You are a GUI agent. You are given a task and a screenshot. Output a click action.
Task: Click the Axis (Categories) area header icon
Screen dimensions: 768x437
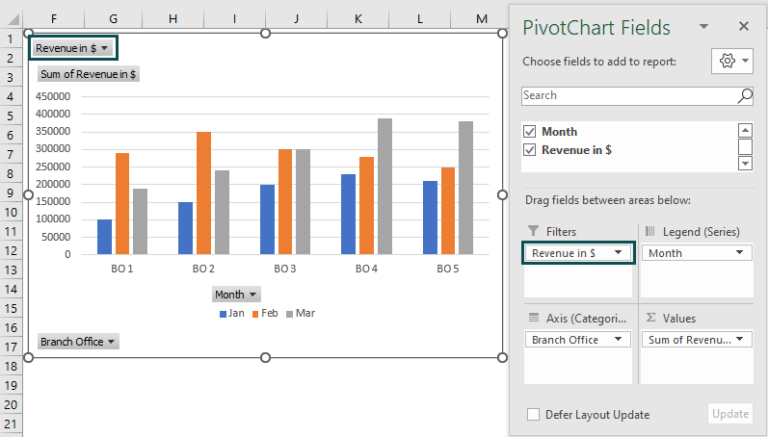[x=534, y=317]
